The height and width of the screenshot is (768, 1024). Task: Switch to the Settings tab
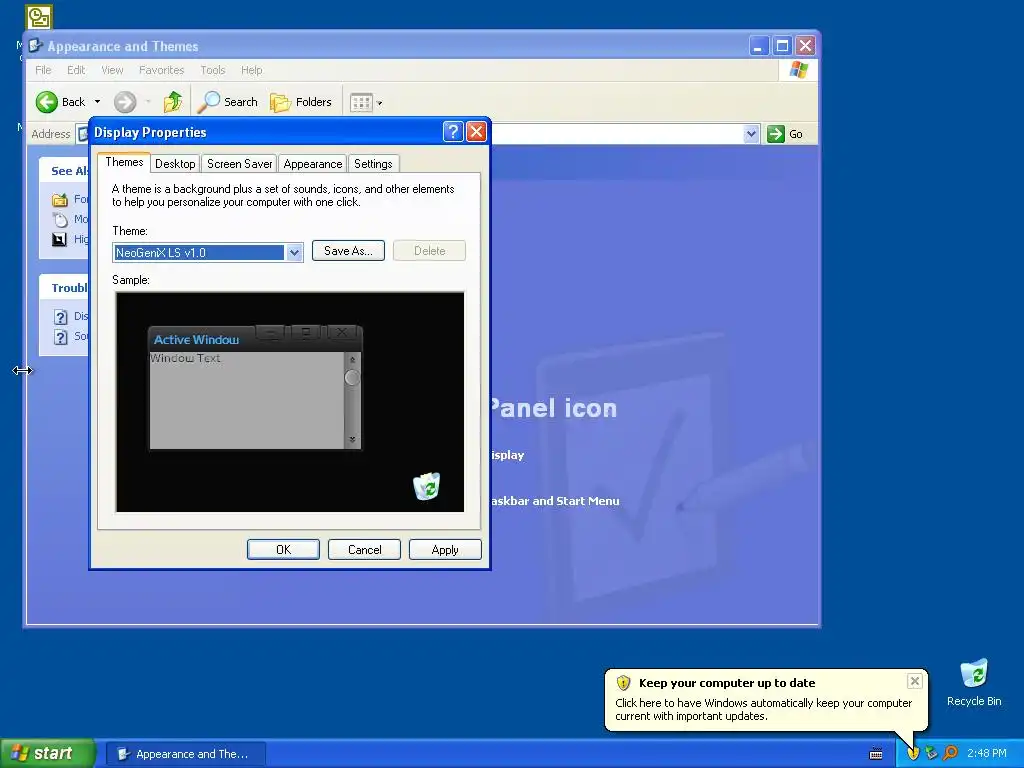click(x=373, y=164)
